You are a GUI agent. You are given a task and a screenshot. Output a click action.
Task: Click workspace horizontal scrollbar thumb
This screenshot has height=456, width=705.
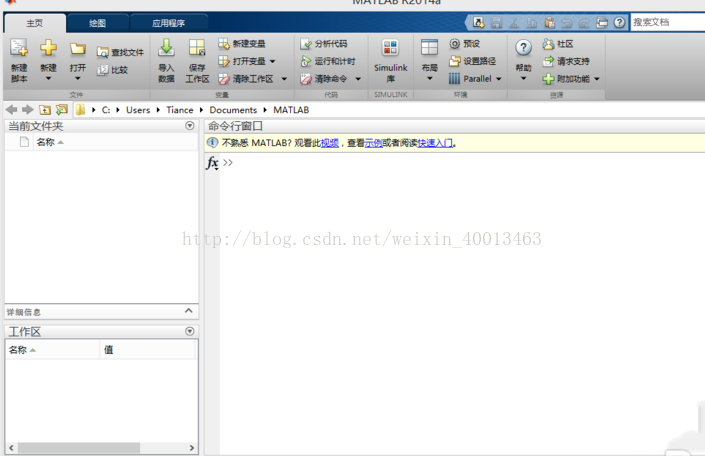[x=79, y=448]
